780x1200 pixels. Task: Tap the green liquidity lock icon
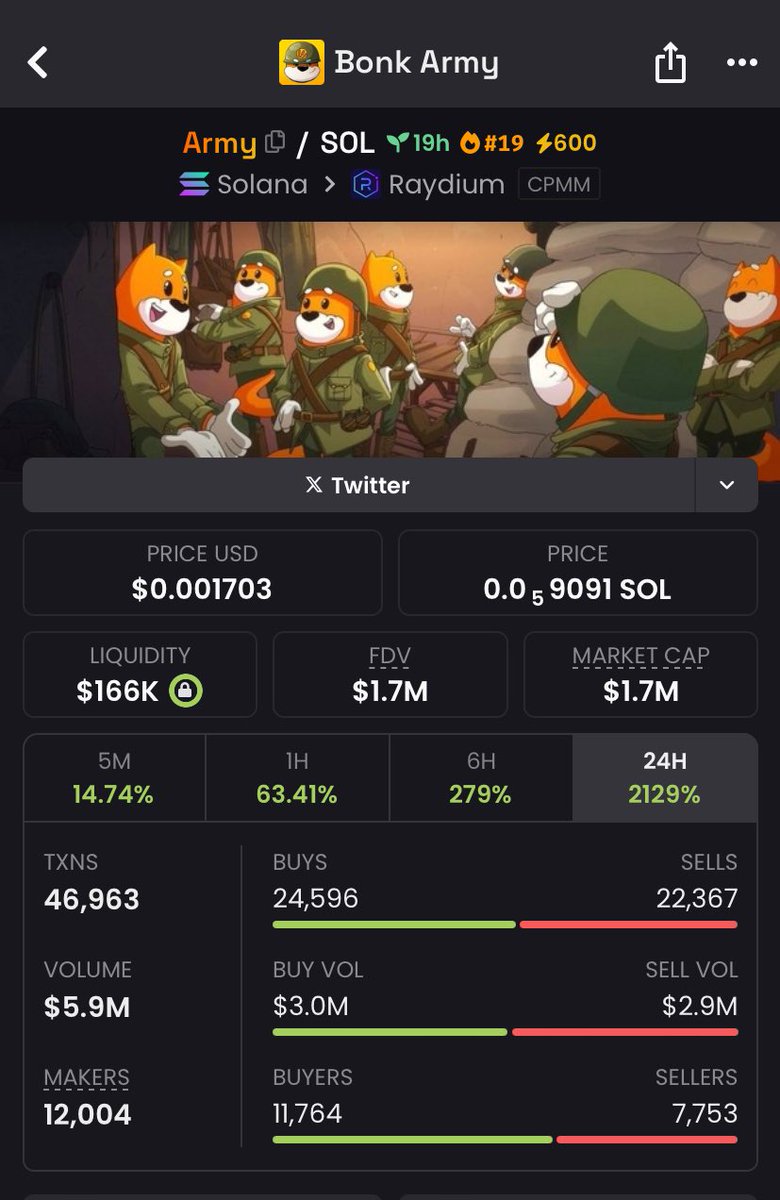coord(186,690)
